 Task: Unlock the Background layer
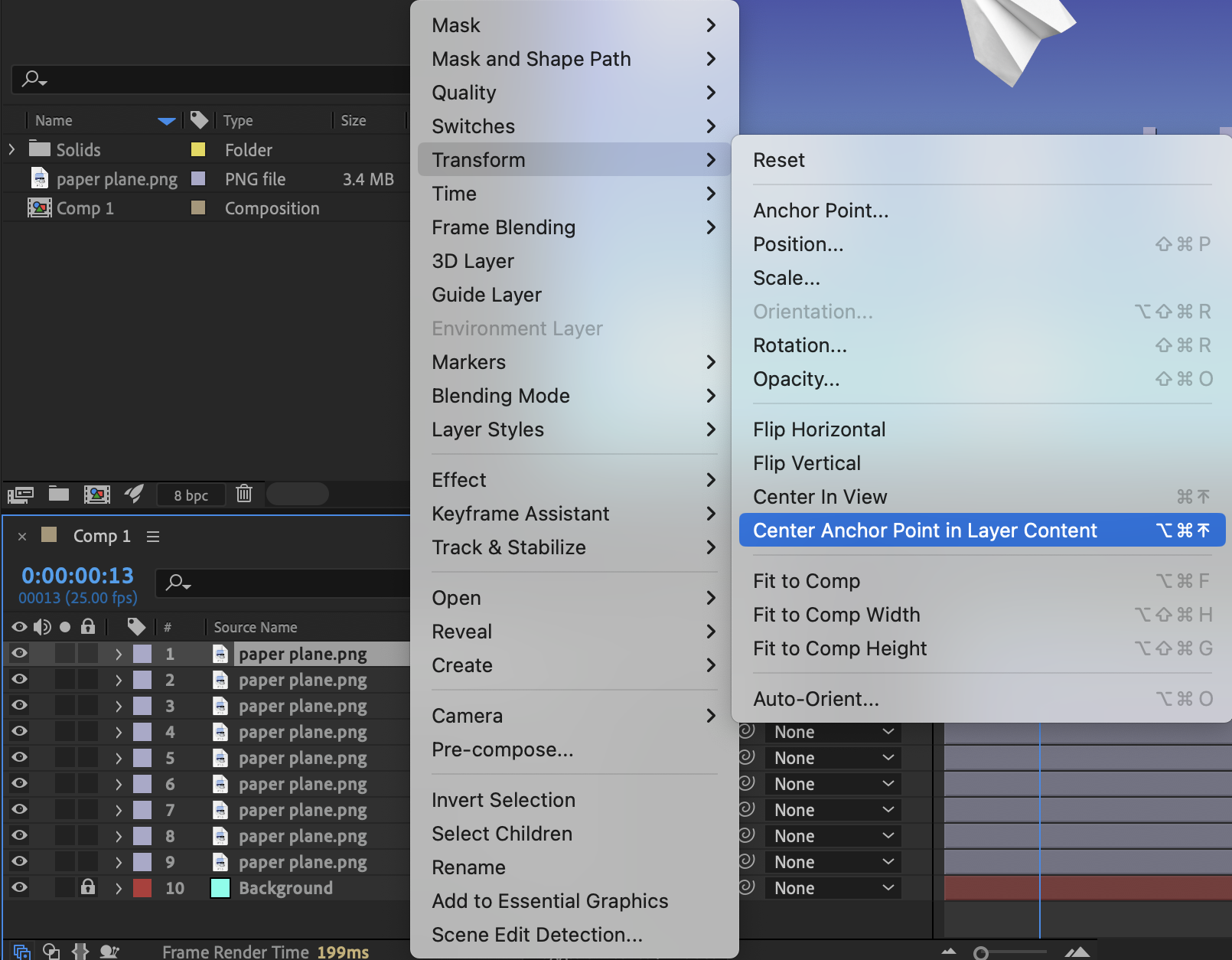click(x=88, y=887)
